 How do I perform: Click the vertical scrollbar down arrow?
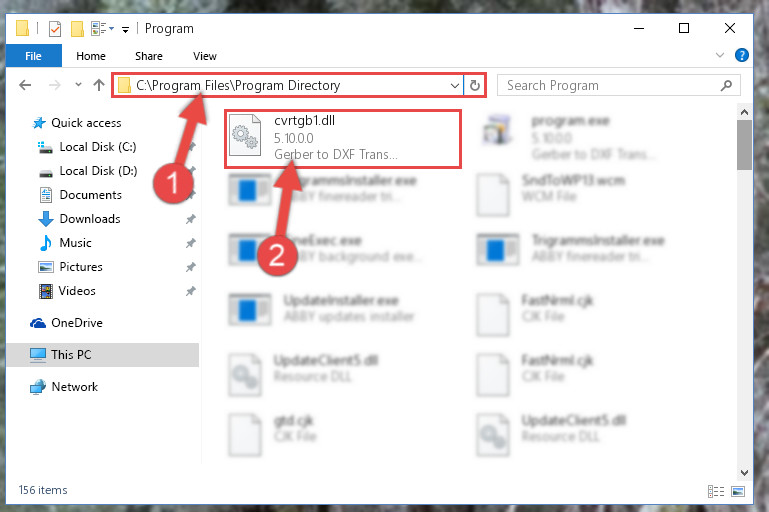(x=744, y=473)
